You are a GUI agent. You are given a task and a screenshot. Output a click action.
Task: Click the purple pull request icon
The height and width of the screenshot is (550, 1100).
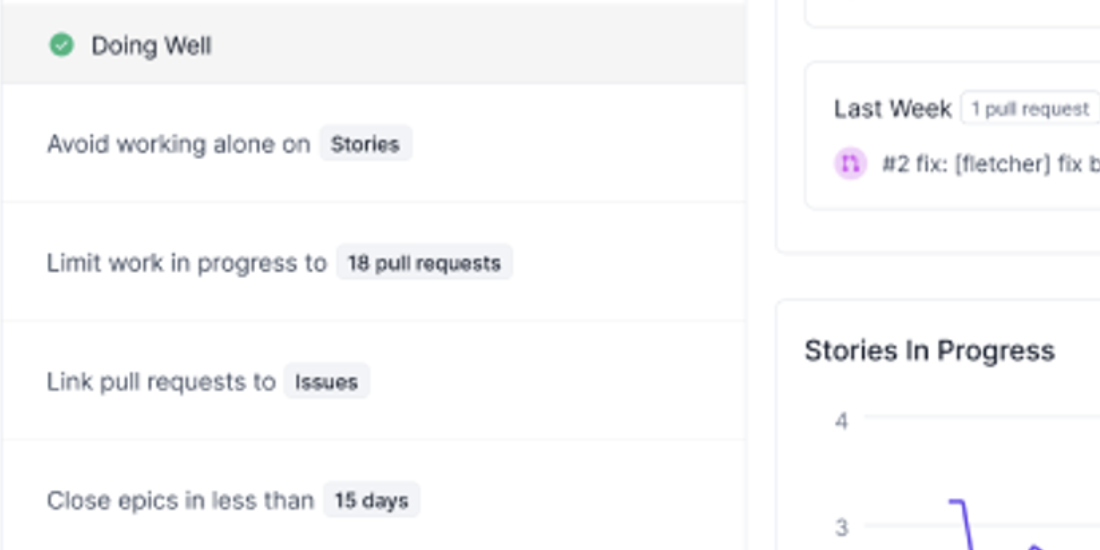pos(850,164)
